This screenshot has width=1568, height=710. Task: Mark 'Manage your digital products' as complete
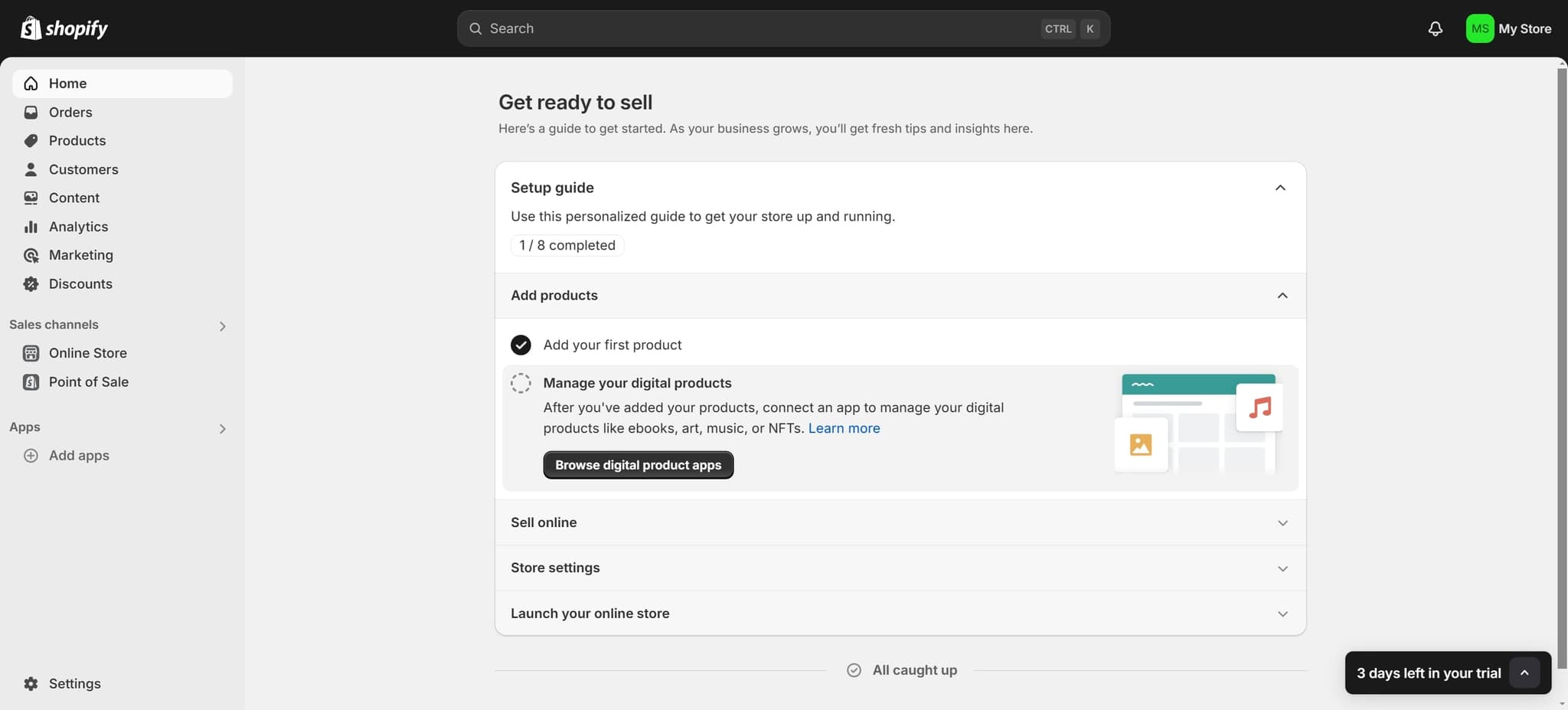tap(521, 382)
